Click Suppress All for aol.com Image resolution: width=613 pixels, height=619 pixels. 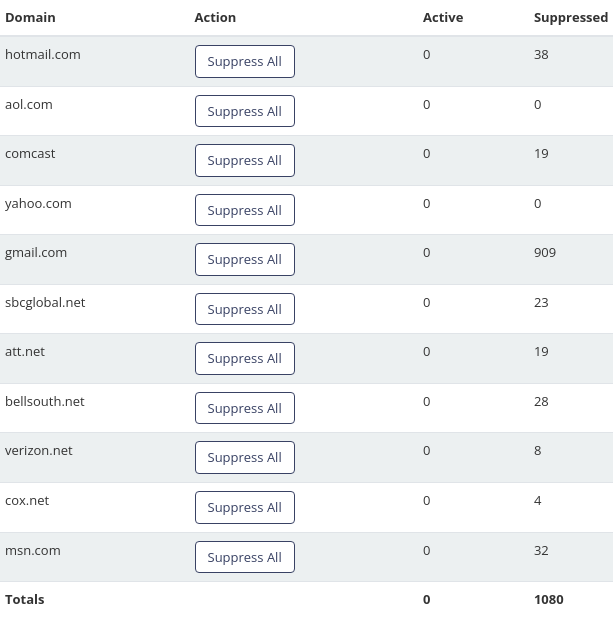pos(245,111)
